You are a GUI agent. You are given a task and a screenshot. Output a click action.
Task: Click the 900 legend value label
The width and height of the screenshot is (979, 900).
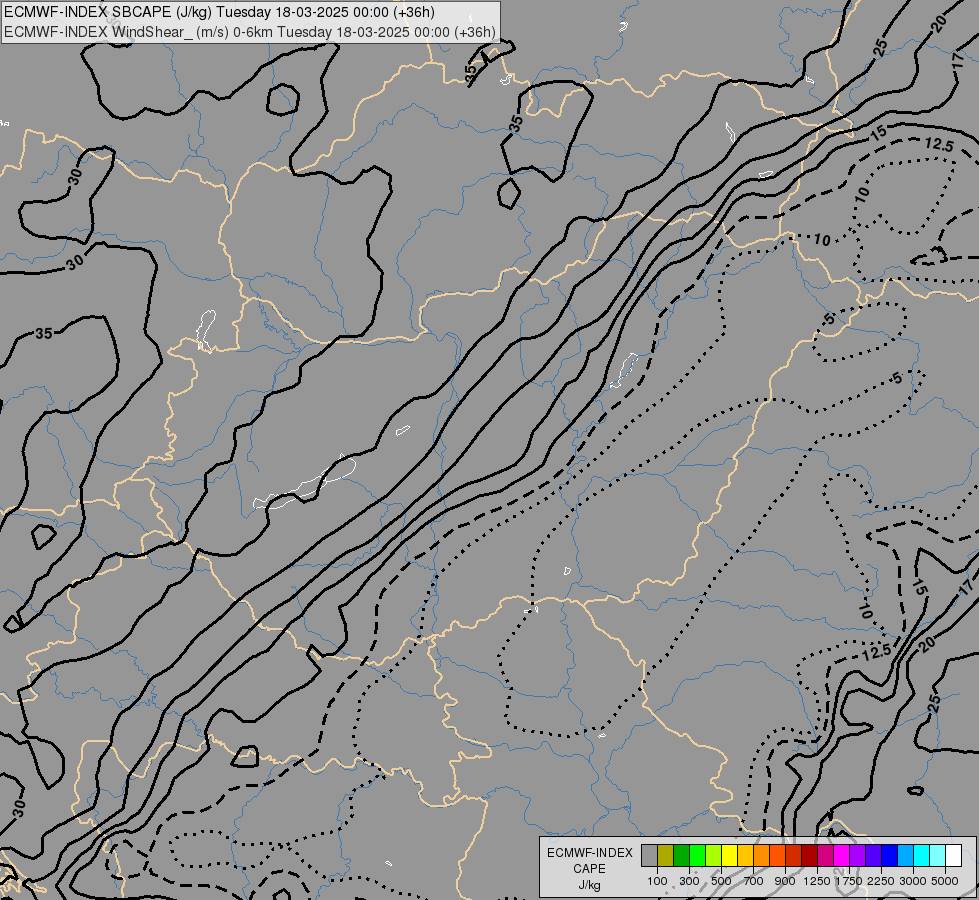pyautogui.click(x=785, y=881)
